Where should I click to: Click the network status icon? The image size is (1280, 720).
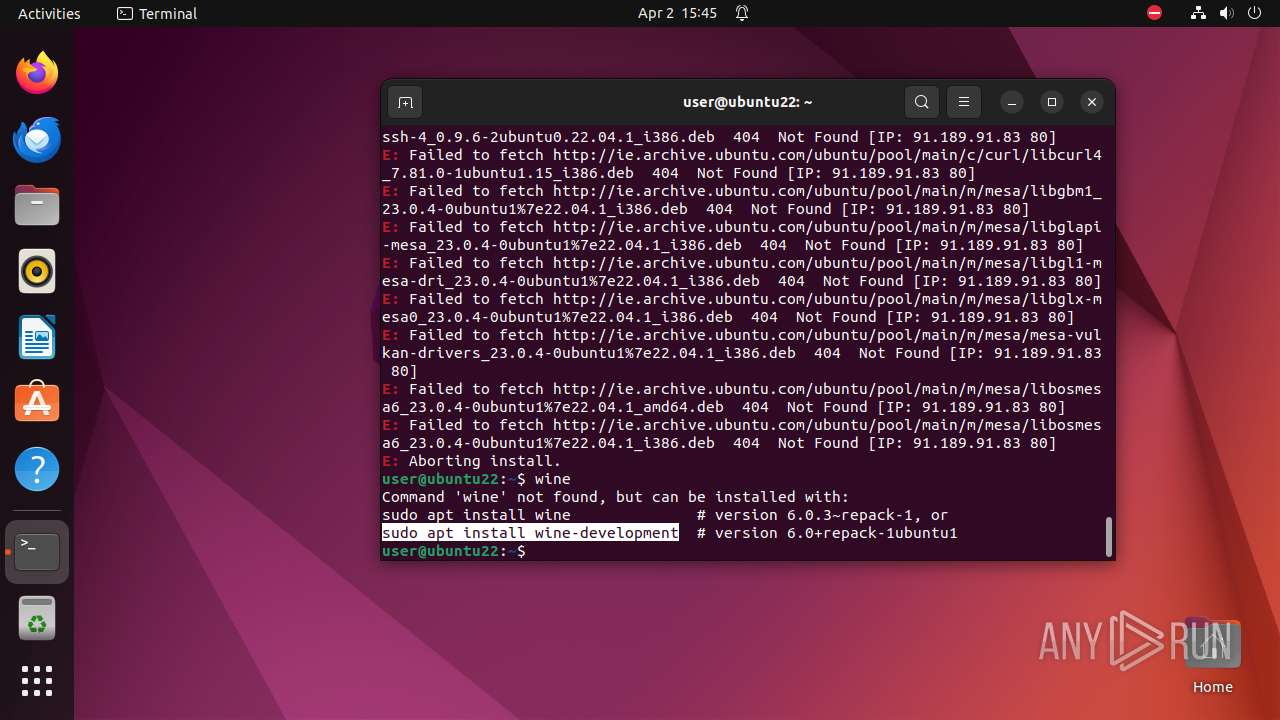tap(1199, 13)
